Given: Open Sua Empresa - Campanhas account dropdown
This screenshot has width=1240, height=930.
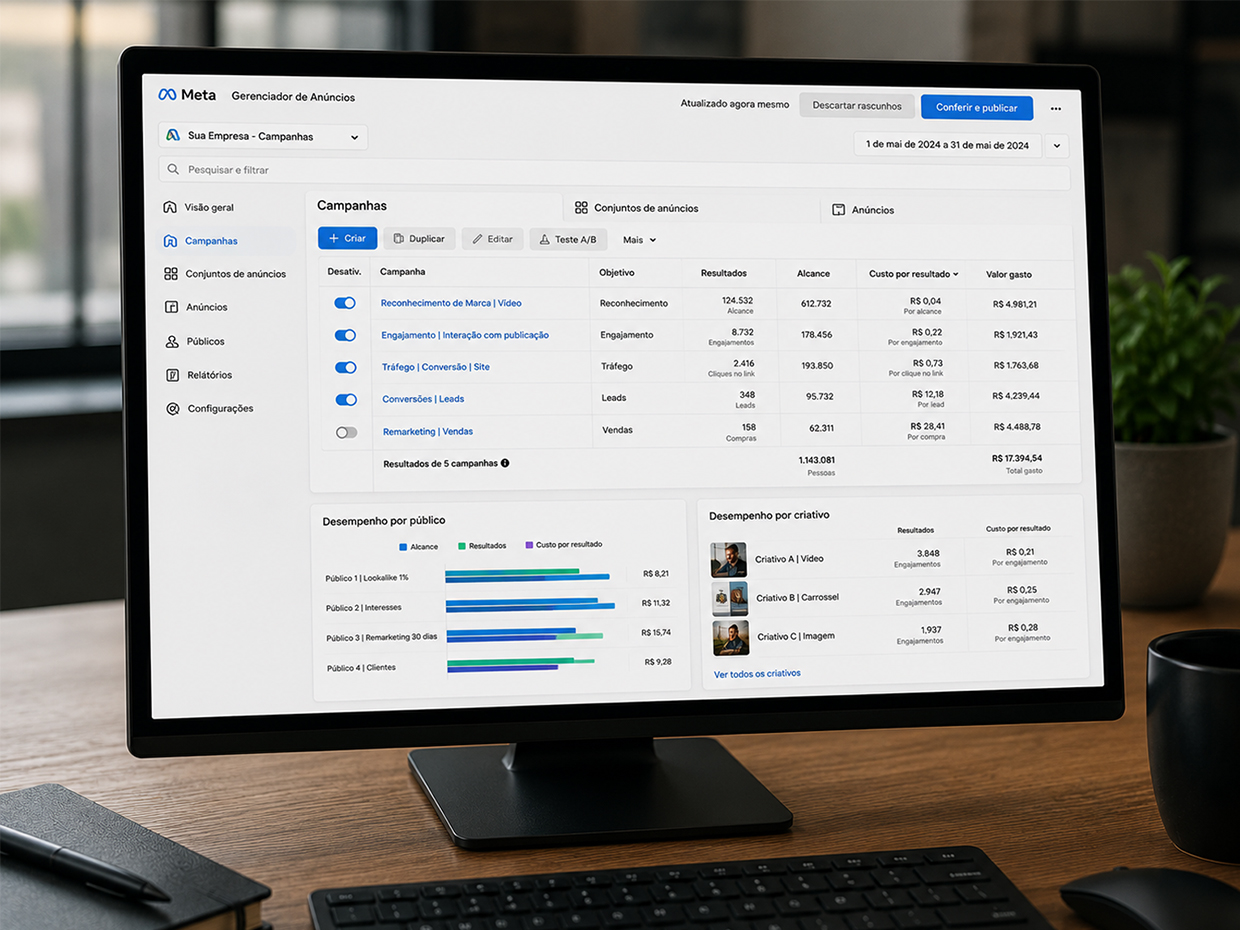Looking at the screenshot, I should (263, 136).
